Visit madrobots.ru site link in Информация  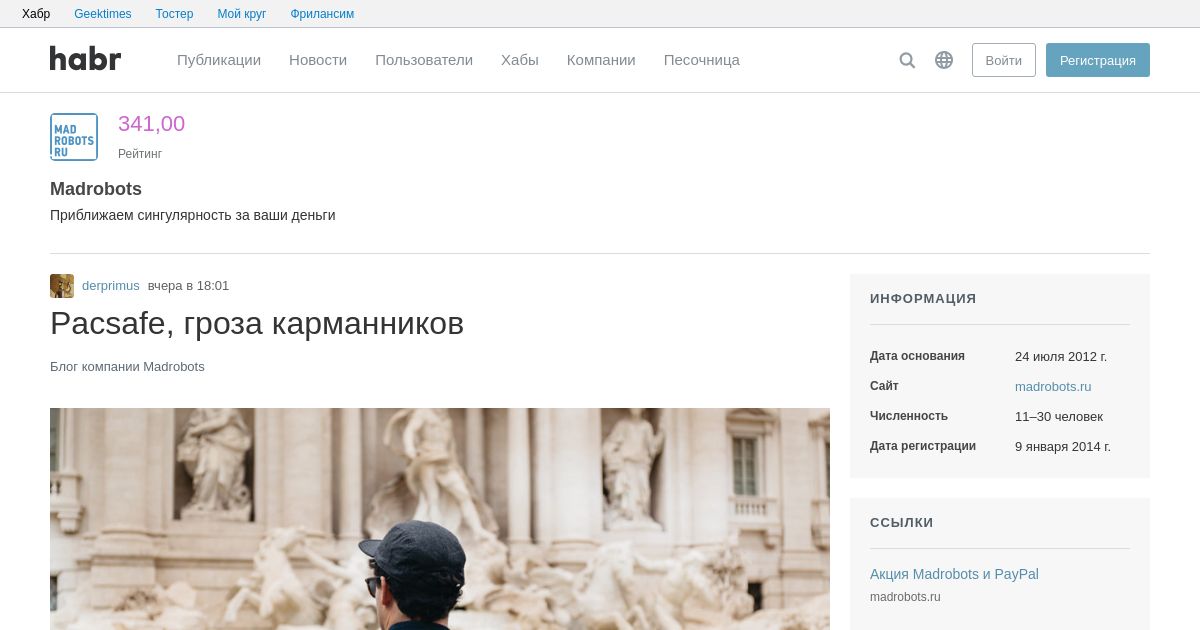pos(1053,387)
